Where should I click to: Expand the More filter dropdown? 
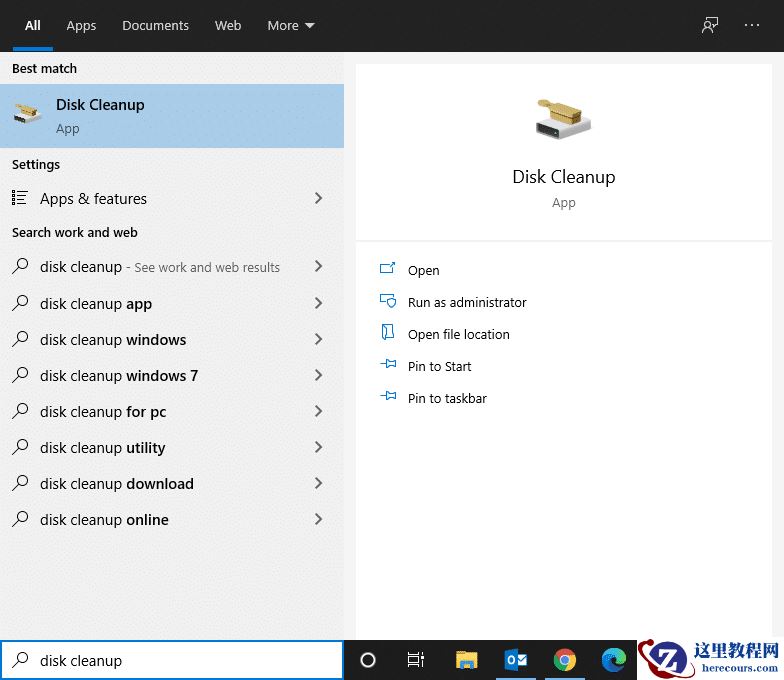[290, 26]
